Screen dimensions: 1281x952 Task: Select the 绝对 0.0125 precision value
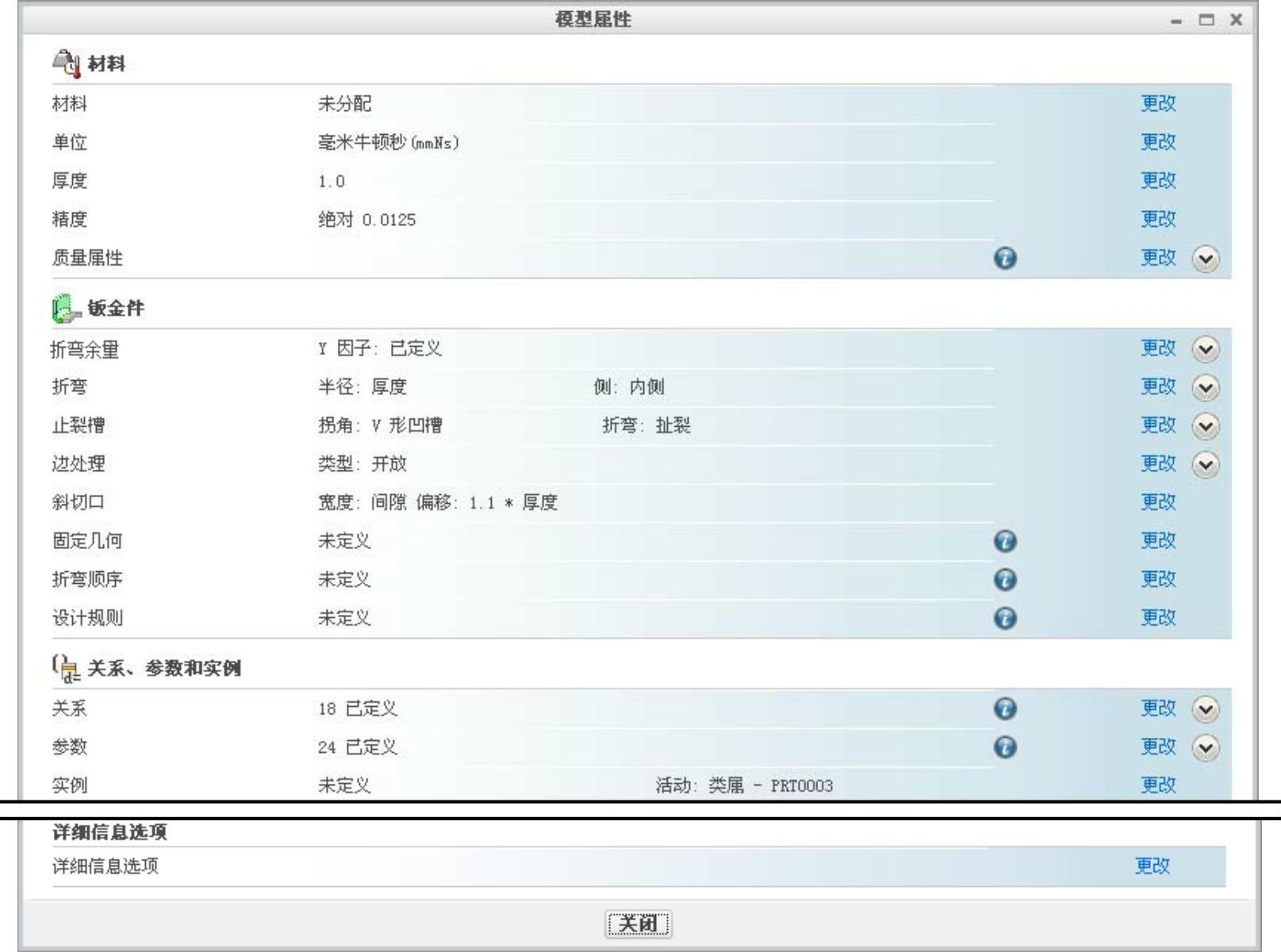click(366, 220)
